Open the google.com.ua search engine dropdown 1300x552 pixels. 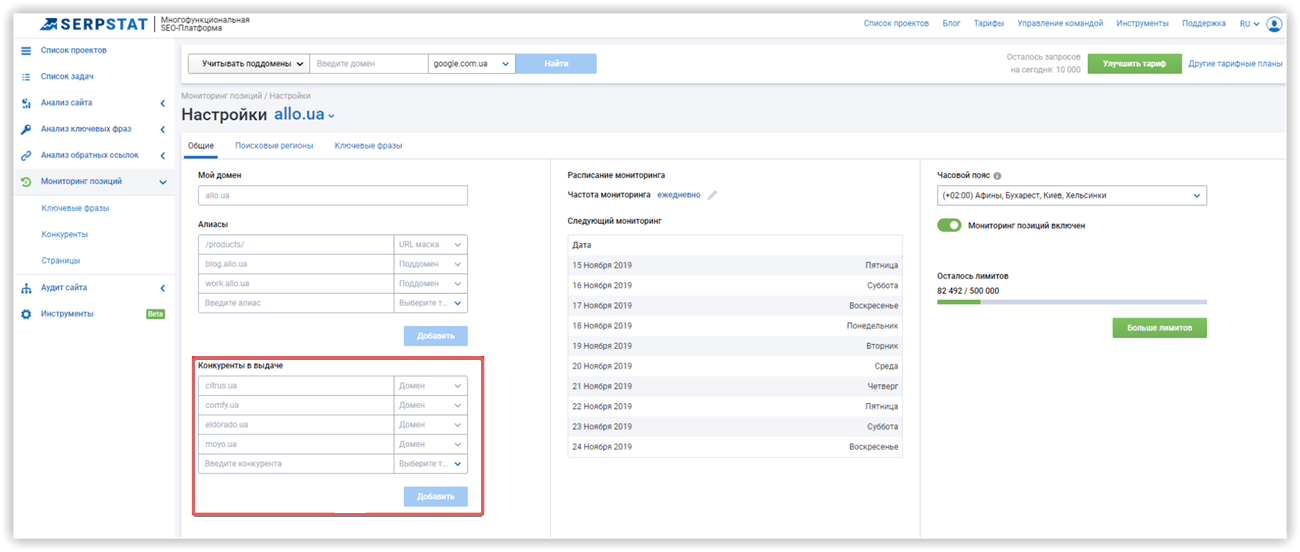click(x=471, y=64)
